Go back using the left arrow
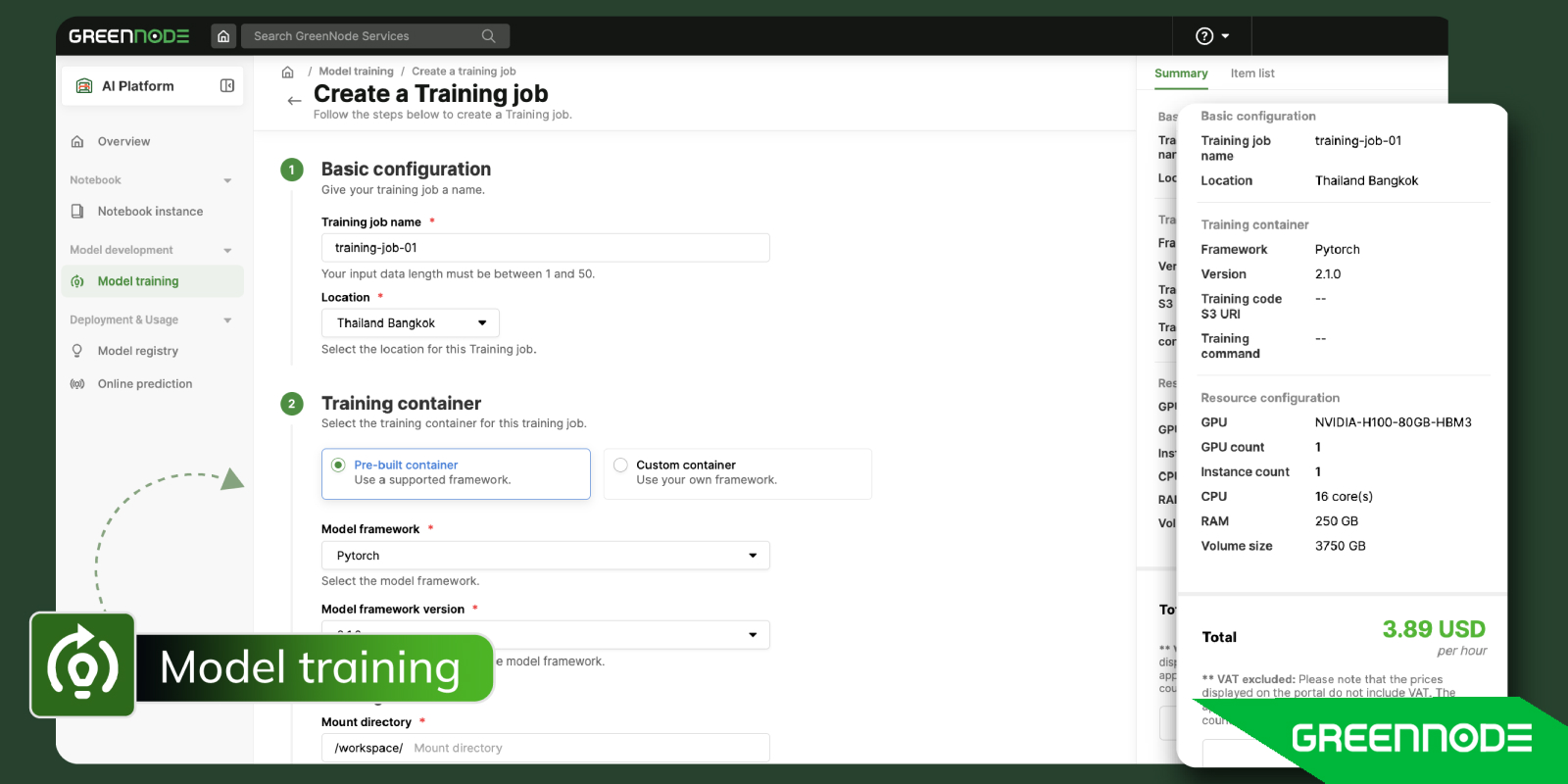The height and width of the screenshot is (784, 1568). tap(294, 101)
